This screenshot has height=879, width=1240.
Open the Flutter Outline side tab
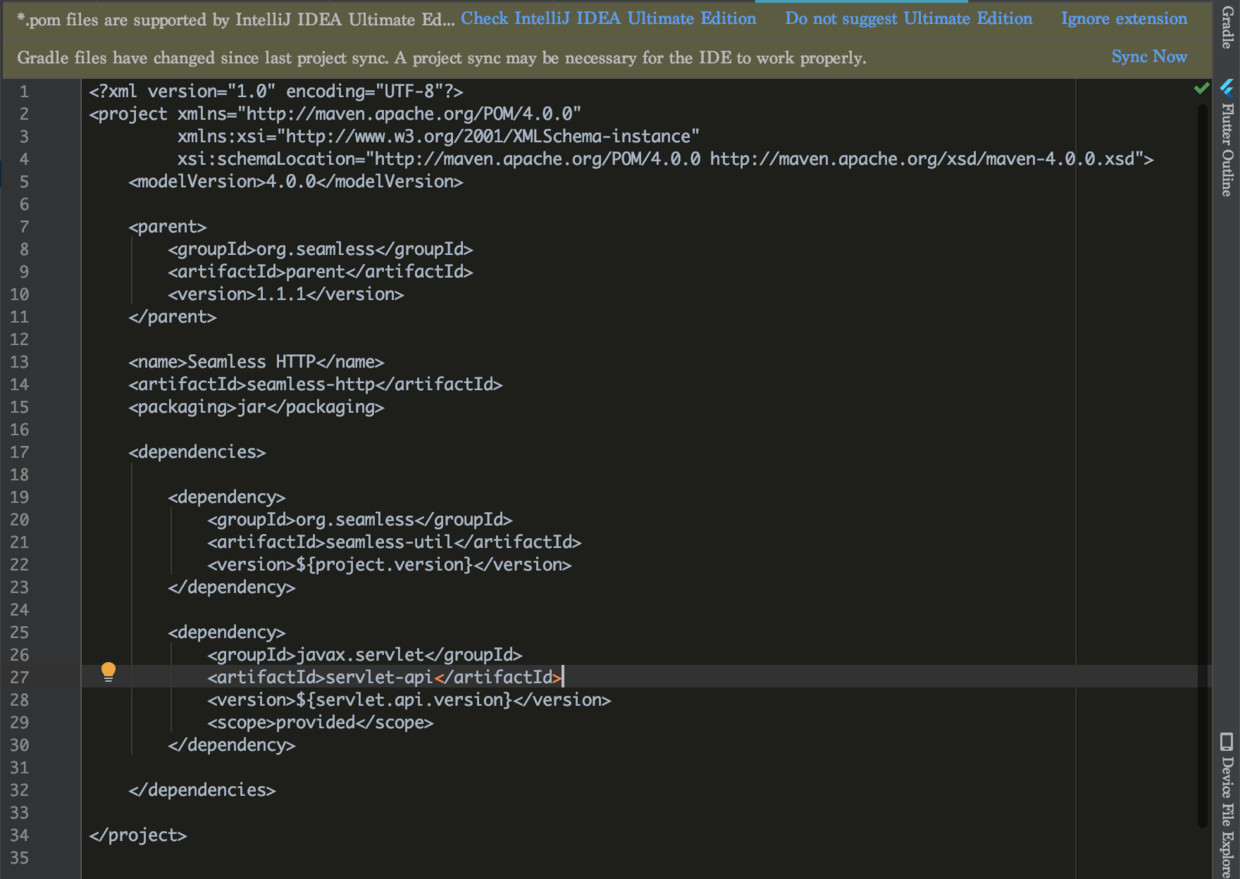pos(1227,138)
